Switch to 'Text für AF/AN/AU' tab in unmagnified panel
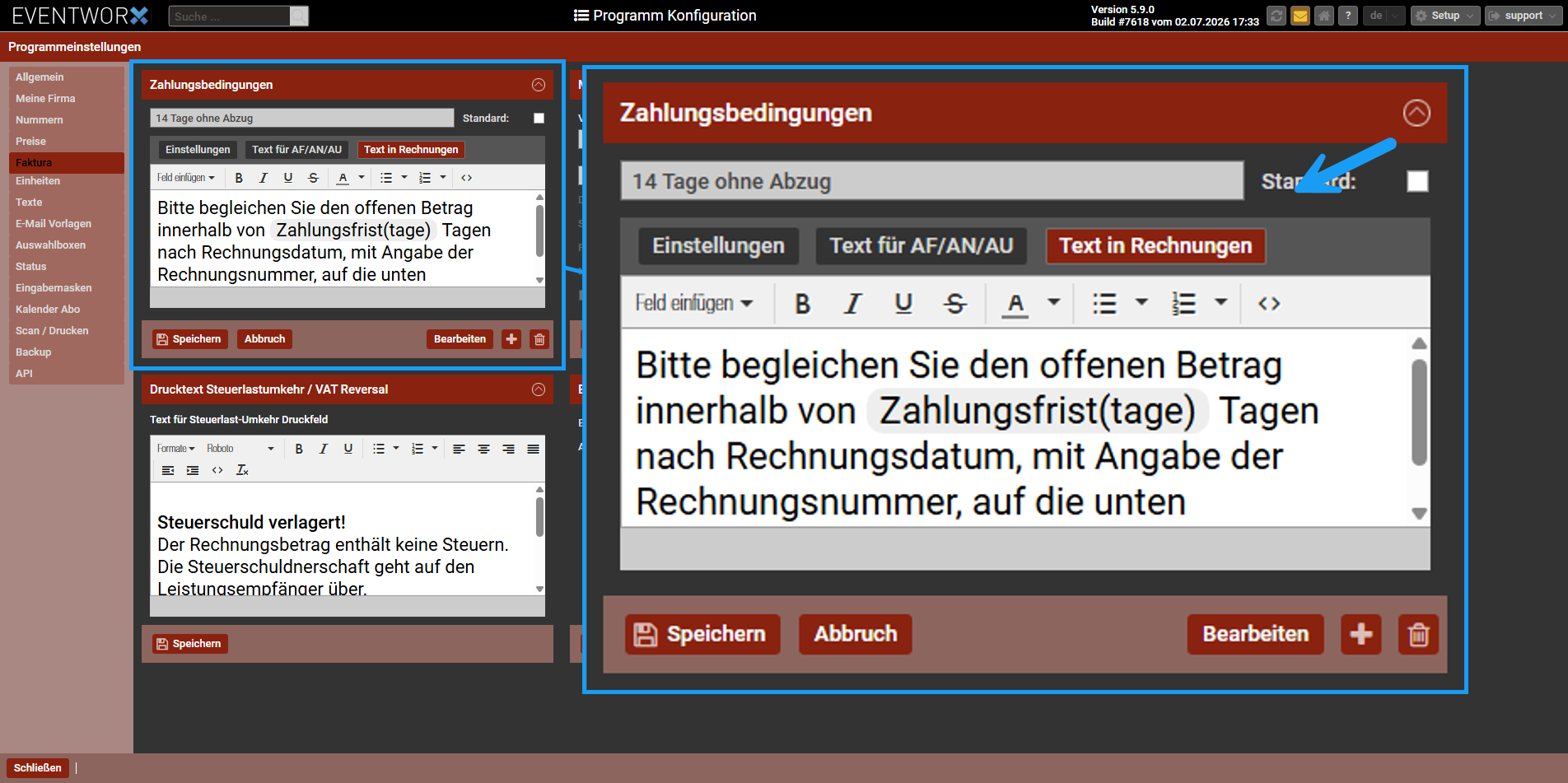1568x783 pixels. [297, 150]
